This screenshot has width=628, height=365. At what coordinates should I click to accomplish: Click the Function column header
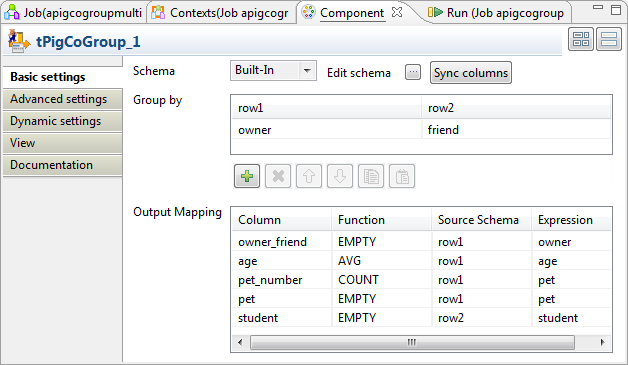(x=381, y=220)
